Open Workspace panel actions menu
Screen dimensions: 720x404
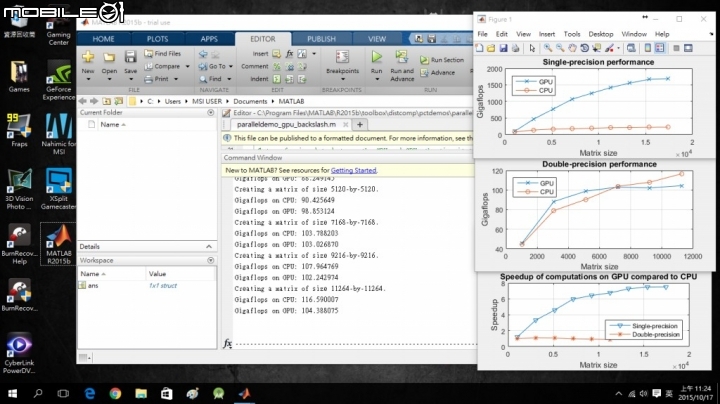pos(210,260)
